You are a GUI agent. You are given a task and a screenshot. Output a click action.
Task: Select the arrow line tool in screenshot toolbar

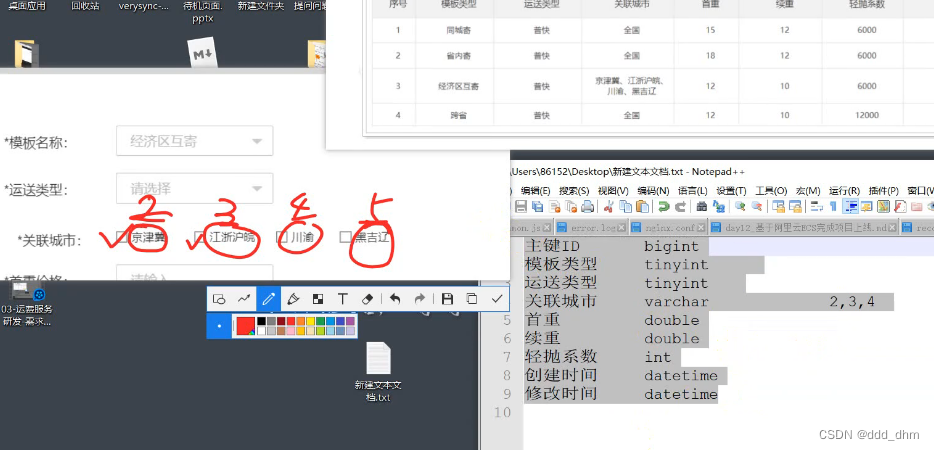[x=244, y=299]
